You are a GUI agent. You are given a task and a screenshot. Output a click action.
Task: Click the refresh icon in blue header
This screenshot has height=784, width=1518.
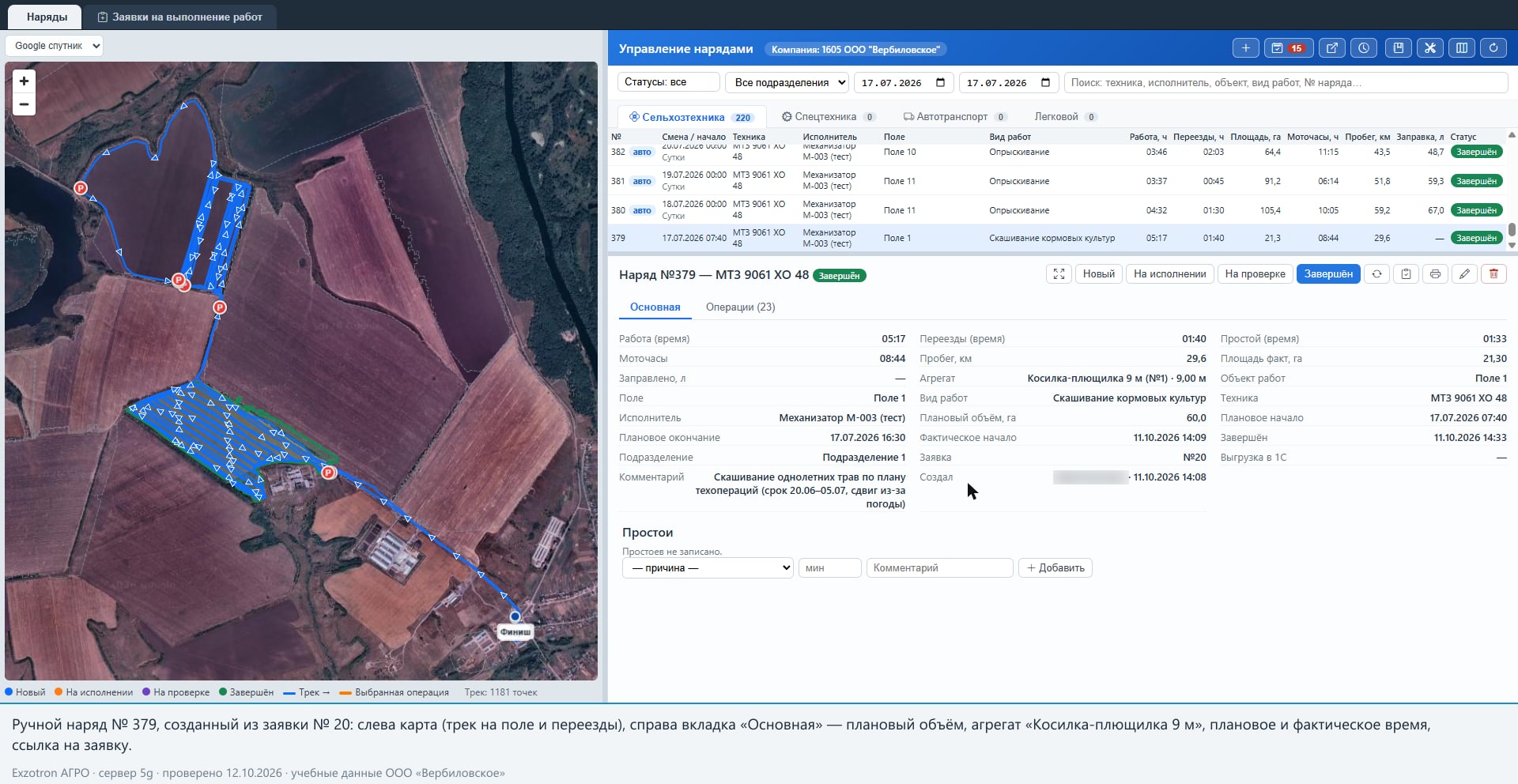(x=1493, y=48)
